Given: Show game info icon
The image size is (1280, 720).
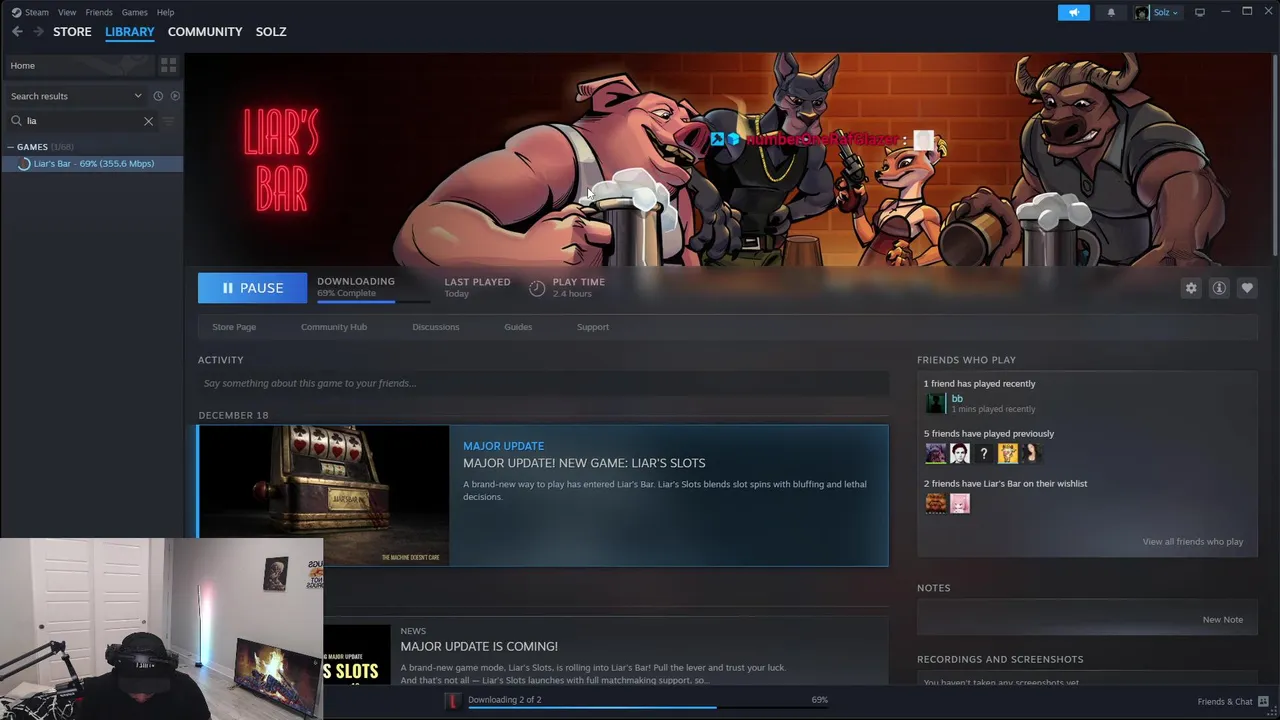Looking at the screenshot, I should (x=1219, y=288).
